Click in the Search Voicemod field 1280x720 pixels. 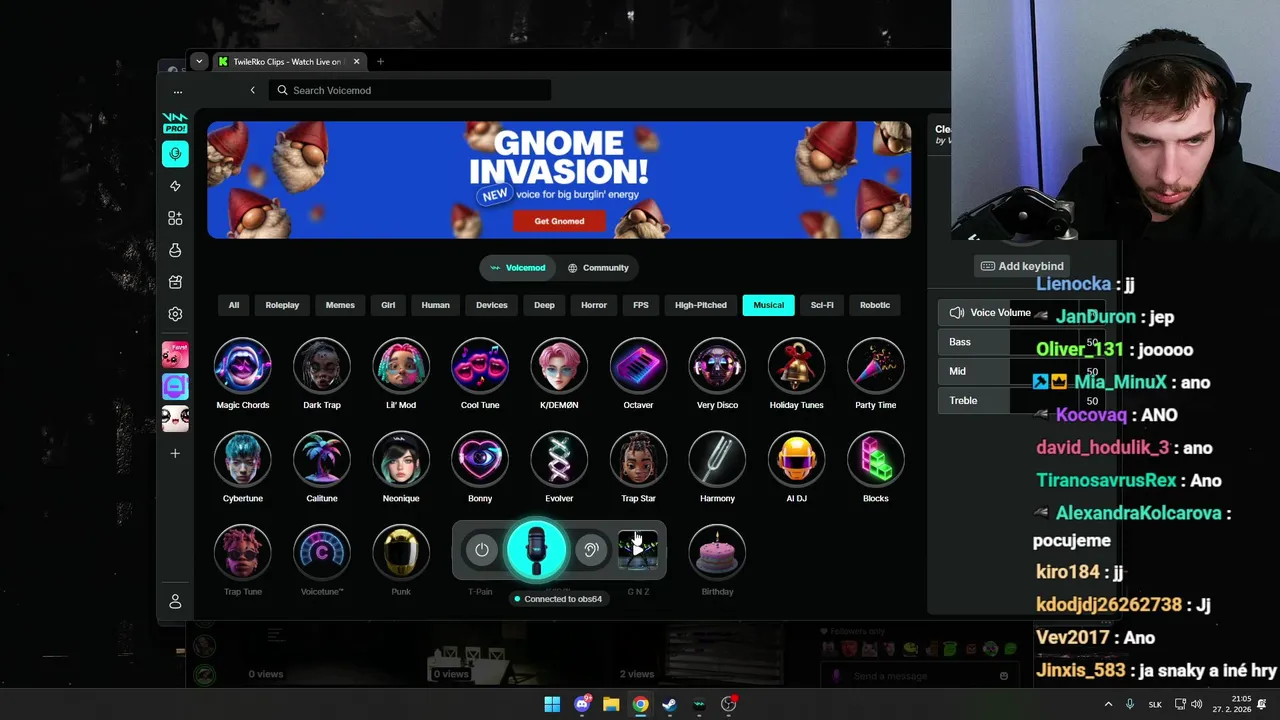point(410,90)
